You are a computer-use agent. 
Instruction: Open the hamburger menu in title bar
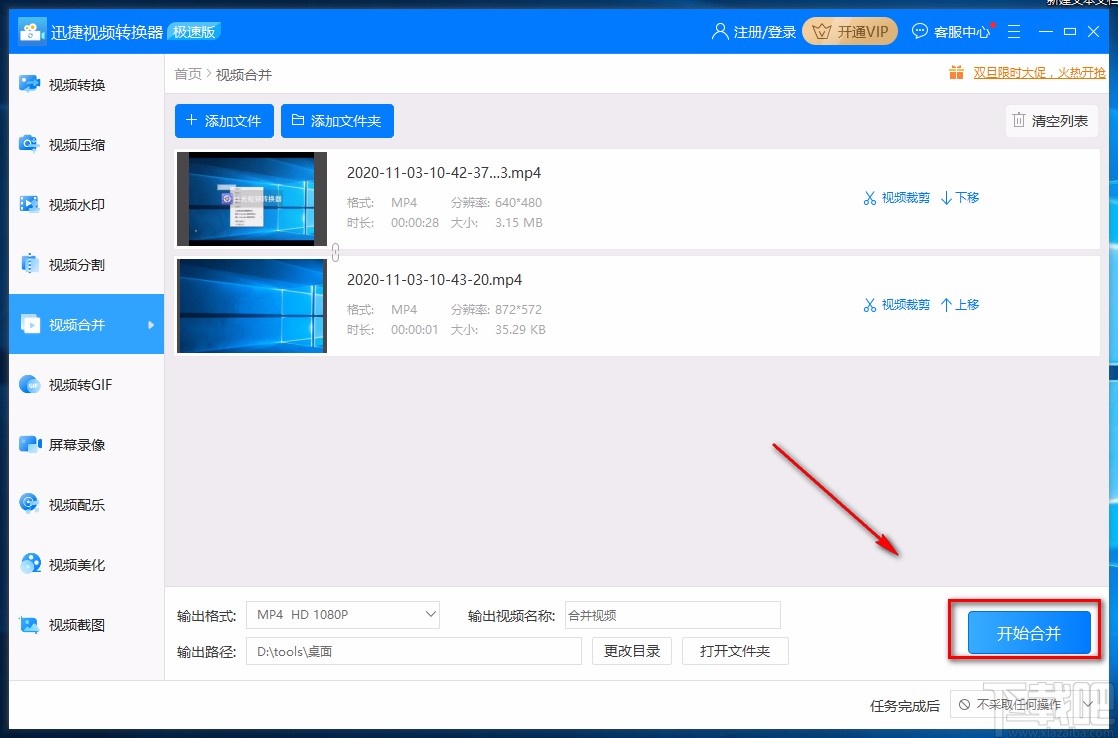[1014, 31]
